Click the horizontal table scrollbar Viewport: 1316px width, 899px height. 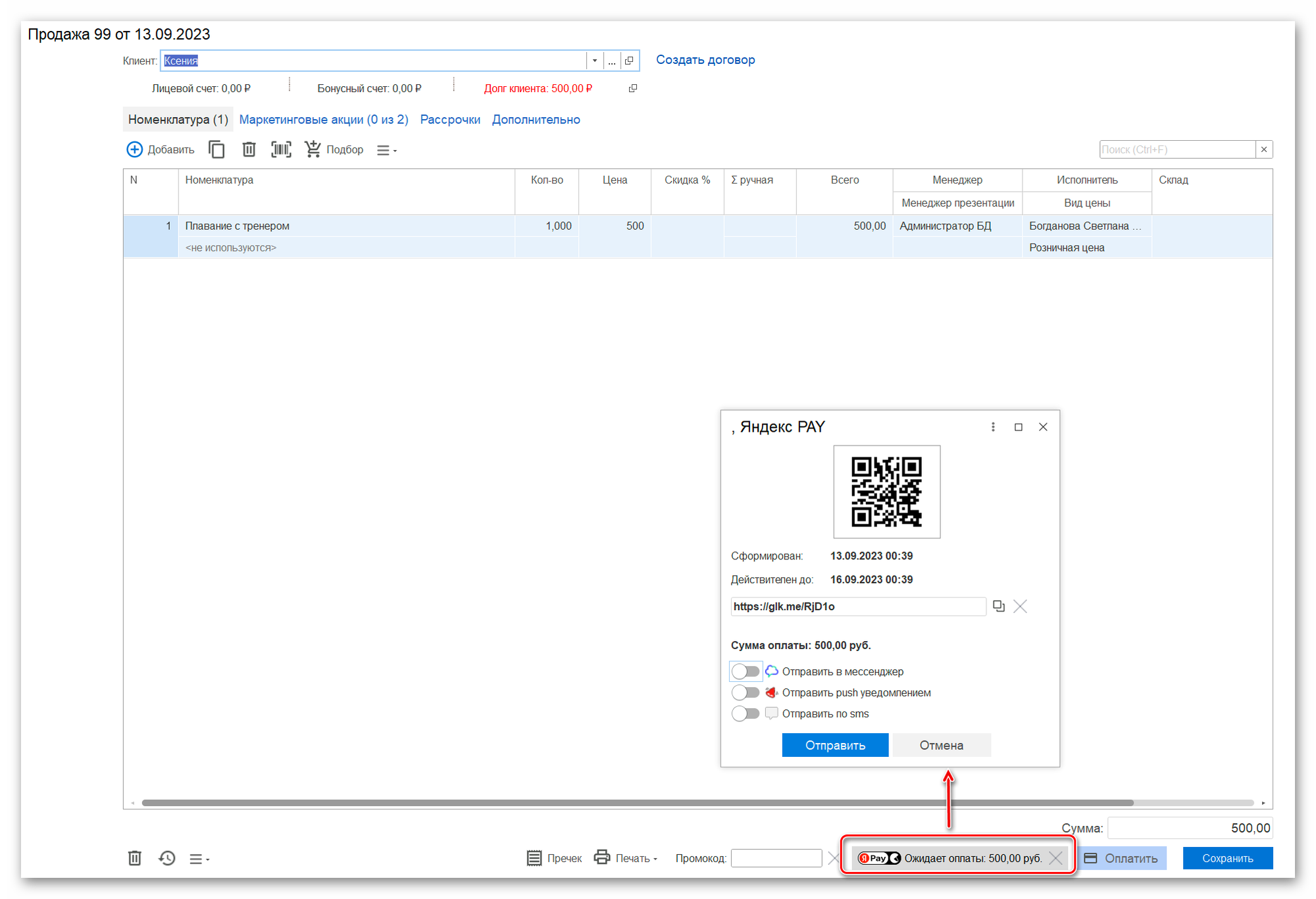pos(638,803)
